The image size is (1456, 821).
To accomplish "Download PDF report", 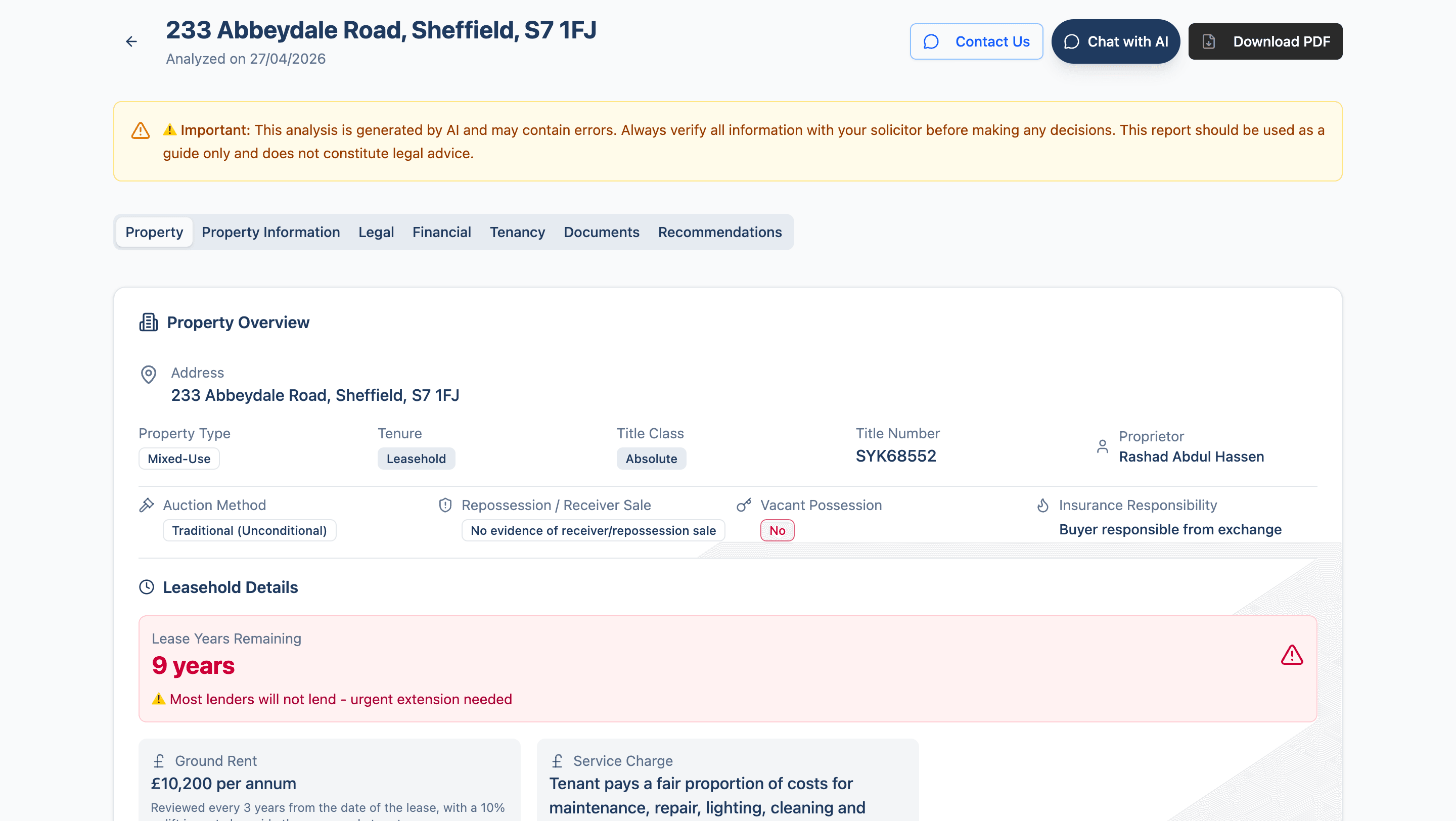I will click(x=1265, y=41).
